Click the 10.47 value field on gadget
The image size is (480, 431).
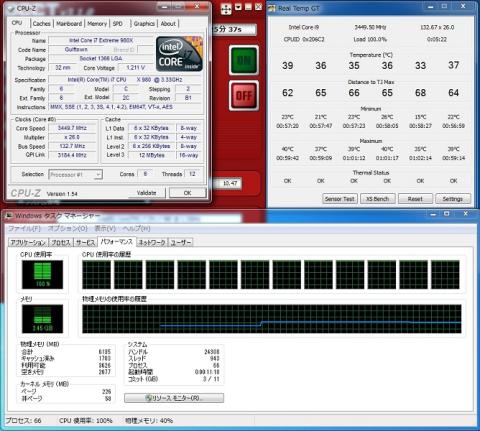click(227, 183)
